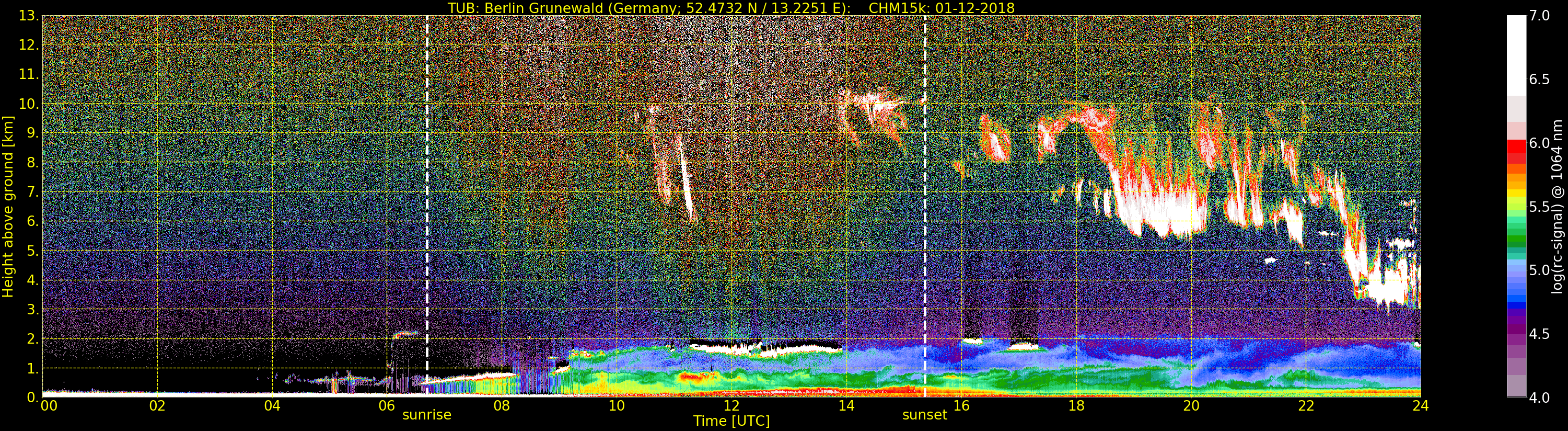Select the 'CHM15k: 01-12-2018' text in the title
Viewport: 1568px width, 431px height.
pyautogui.click(x=942, y=8)
